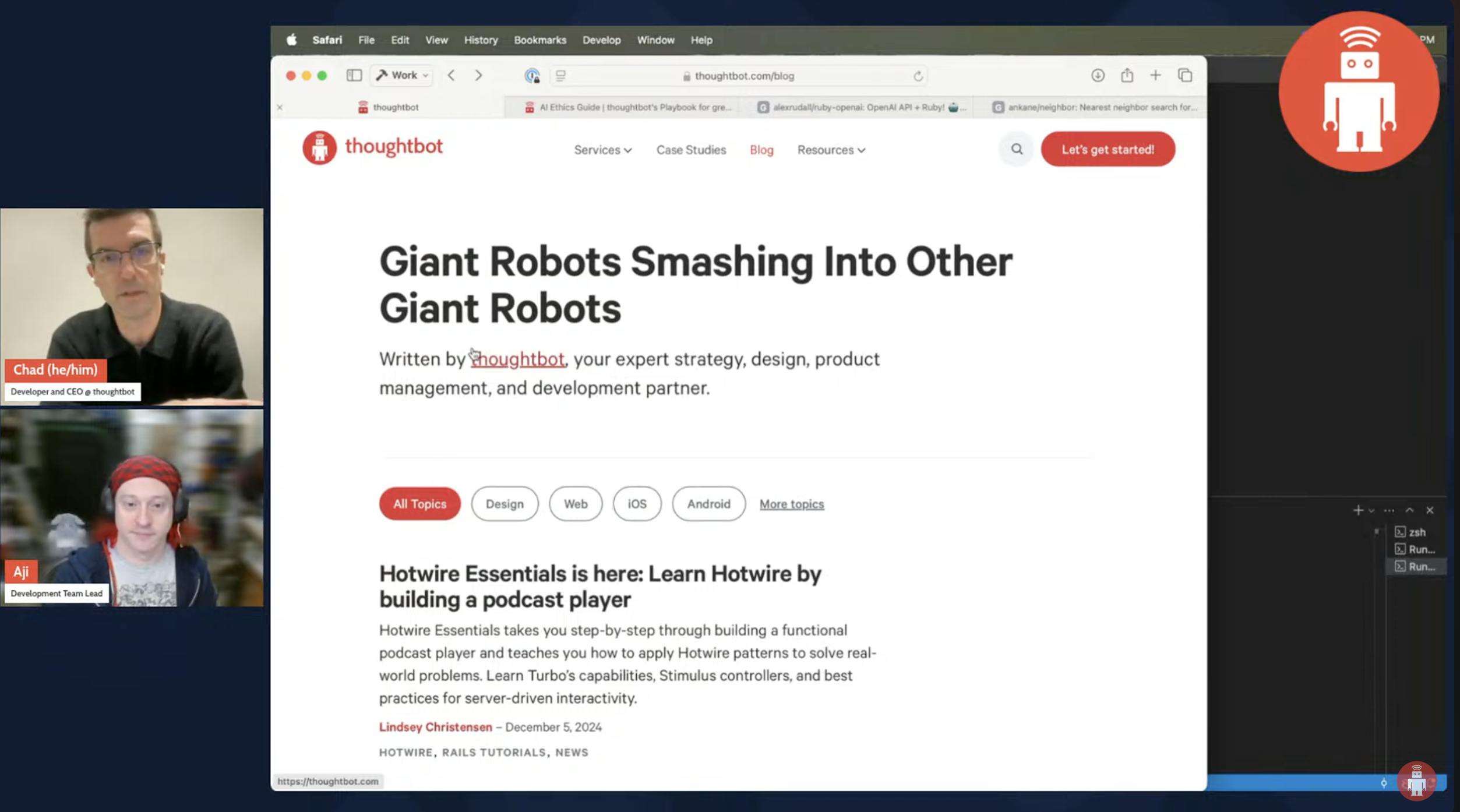The width and height of the screenshot is (1460, 812).
Task: Show Safari downloads
Action: pos(1098,75)
